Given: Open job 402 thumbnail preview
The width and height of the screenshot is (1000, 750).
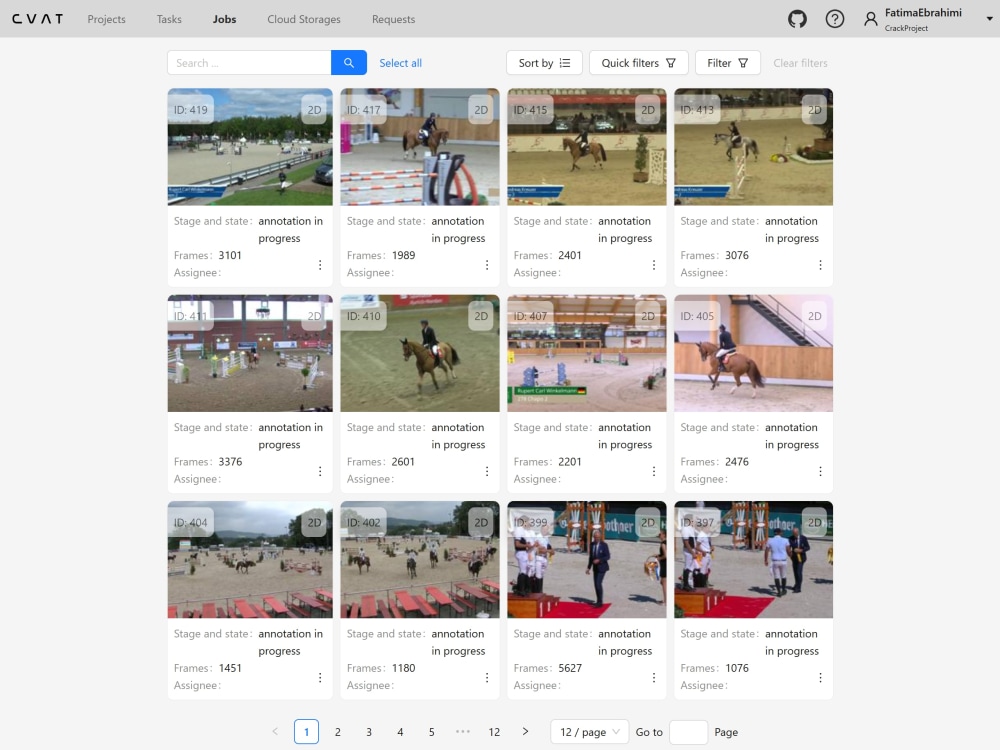Looking at the screenshot, I should click(420, 559).
